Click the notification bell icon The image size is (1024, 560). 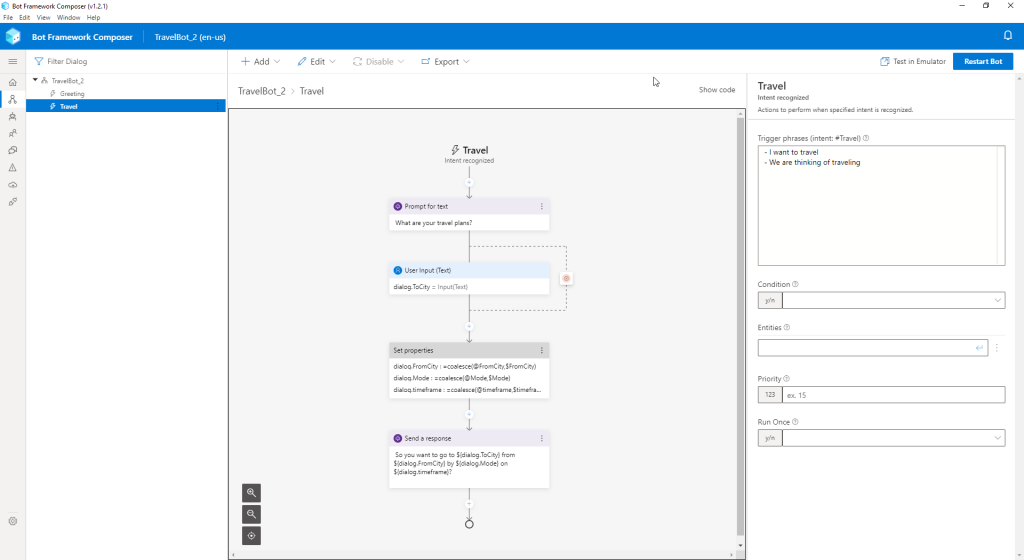[x=1008, y=35]
